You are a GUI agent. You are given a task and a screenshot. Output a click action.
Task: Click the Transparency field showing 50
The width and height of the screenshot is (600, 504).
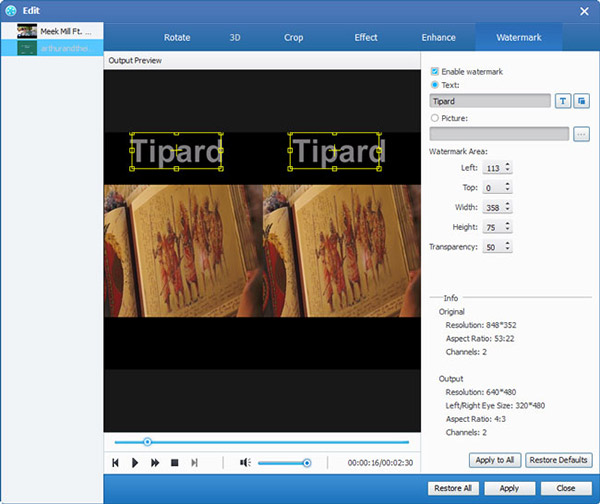(x=493, y=247)
